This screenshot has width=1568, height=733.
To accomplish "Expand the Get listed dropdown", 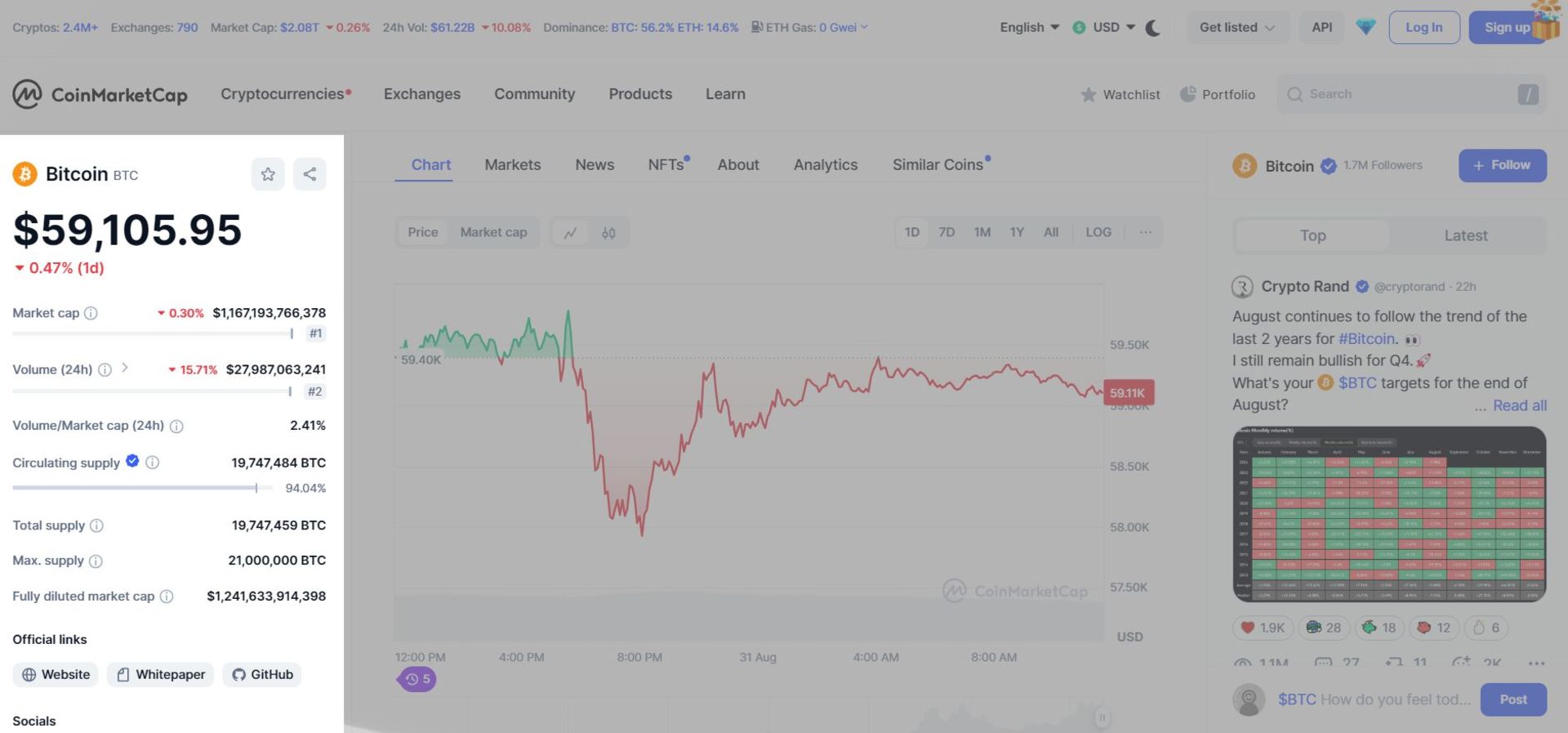I will [x=1236, y=28].
